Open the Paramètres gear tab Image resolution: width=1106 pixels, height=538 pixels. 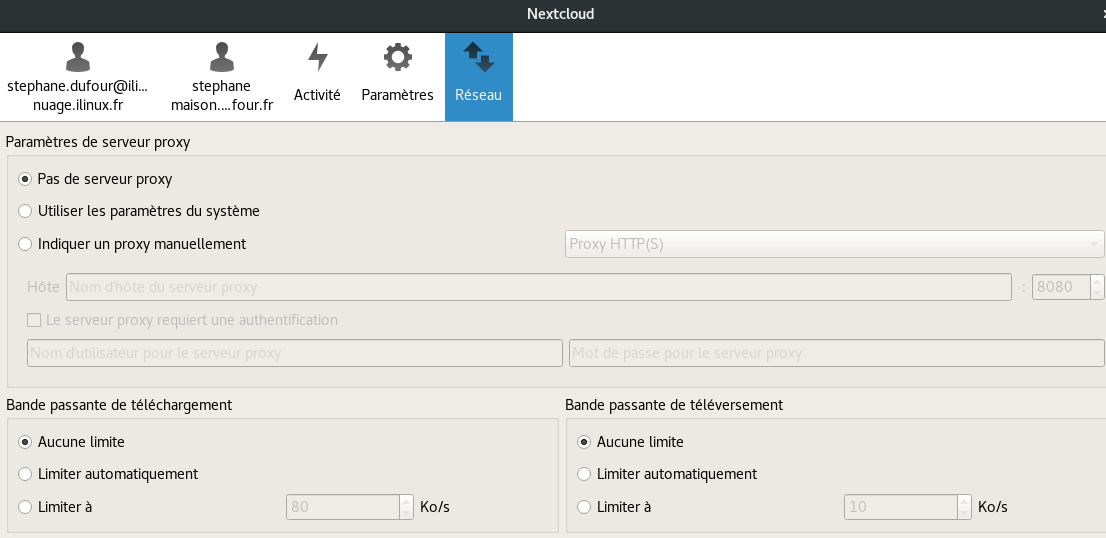point(397,77)
